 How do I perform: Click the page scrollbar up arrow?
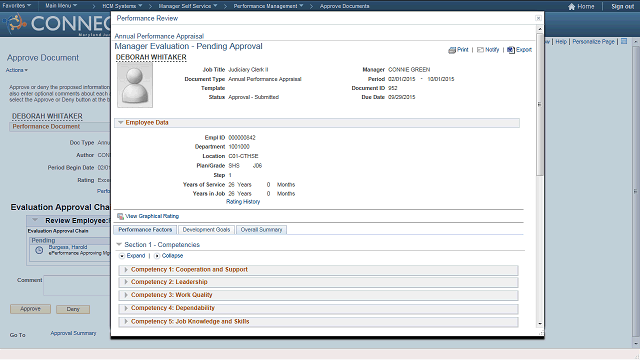click(636, 42)
